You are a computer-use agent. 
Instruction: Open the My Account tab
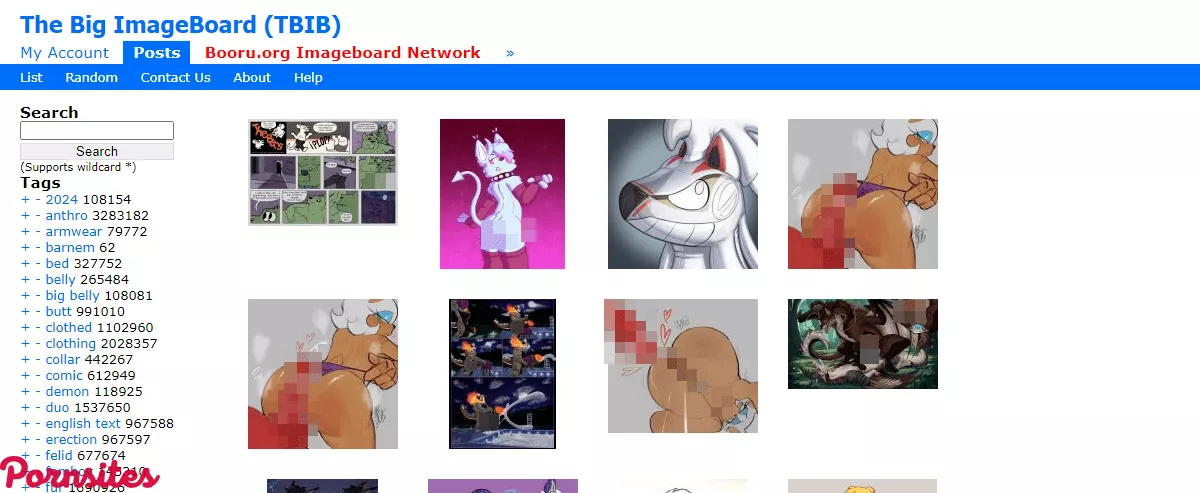click(65, 53)
